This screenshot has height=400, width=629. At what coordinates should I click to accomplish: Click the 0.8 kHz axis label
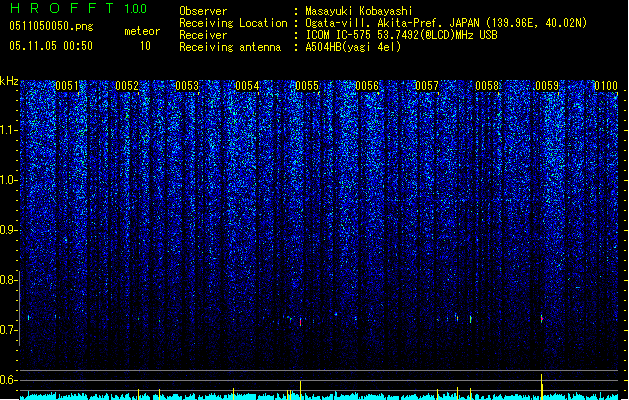9,280
